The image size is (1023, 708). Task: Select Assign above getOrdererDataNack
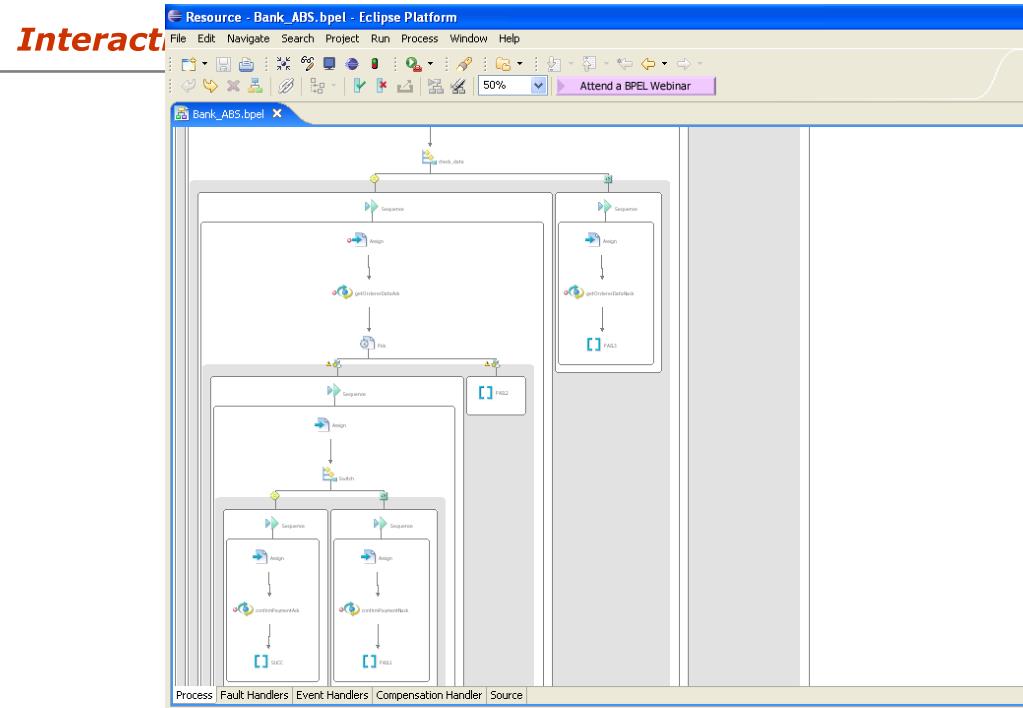click(592, 240)
